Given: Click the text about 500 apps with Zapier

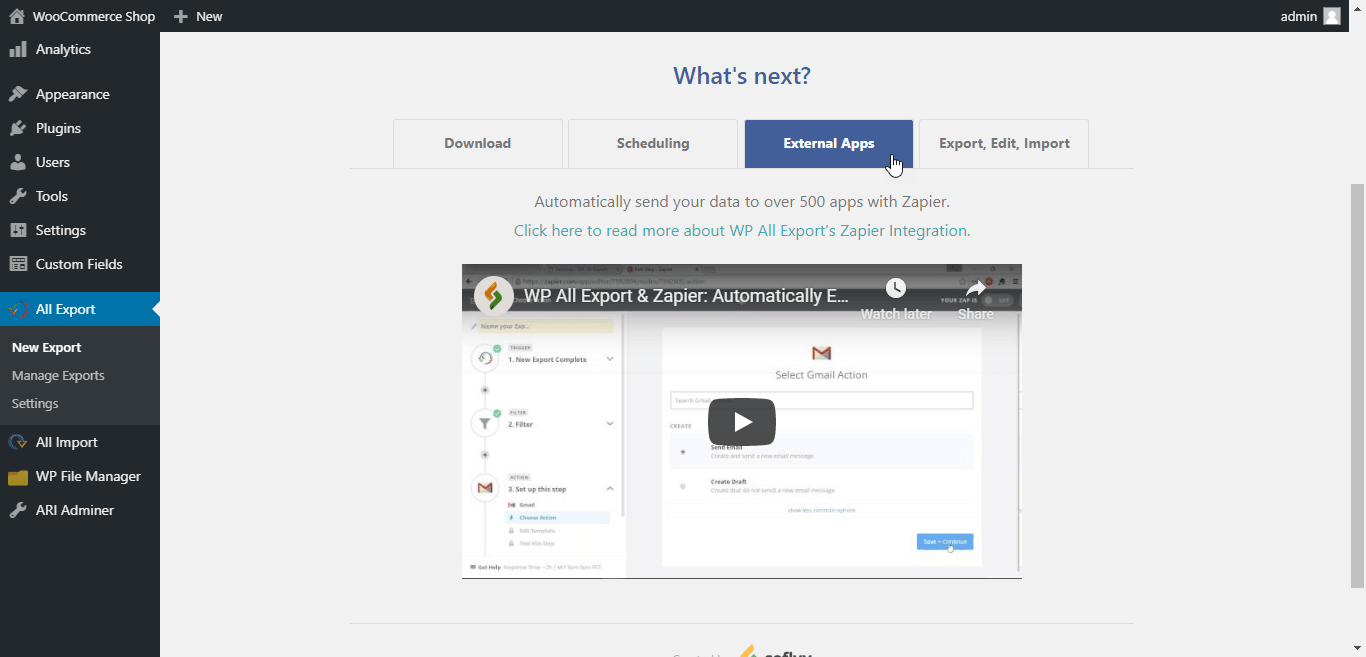Looking at the screenshot, I should coord(742,202).
